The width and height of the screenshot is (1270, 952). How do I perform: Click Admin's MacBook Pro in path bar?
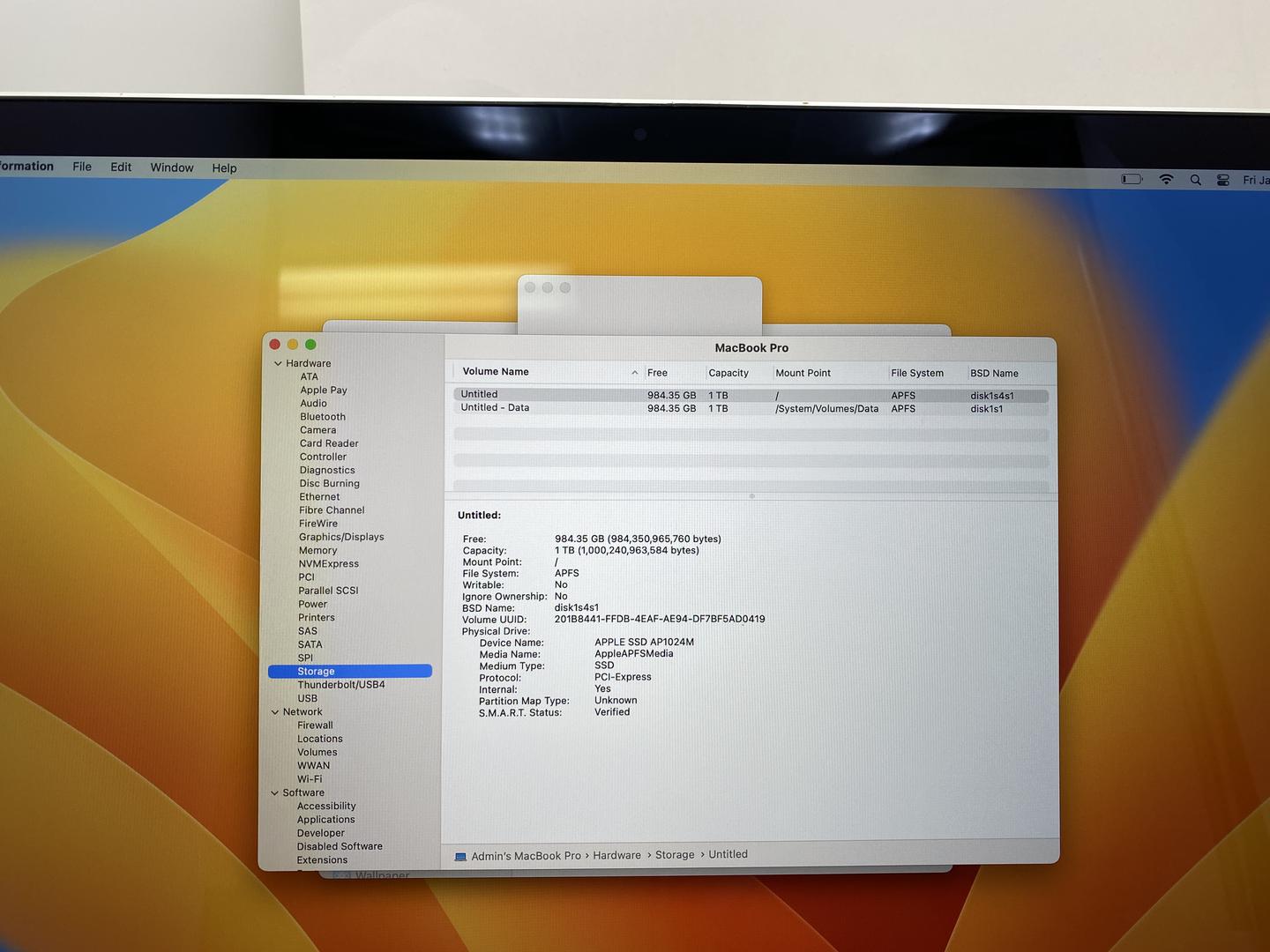pos(526,856)
